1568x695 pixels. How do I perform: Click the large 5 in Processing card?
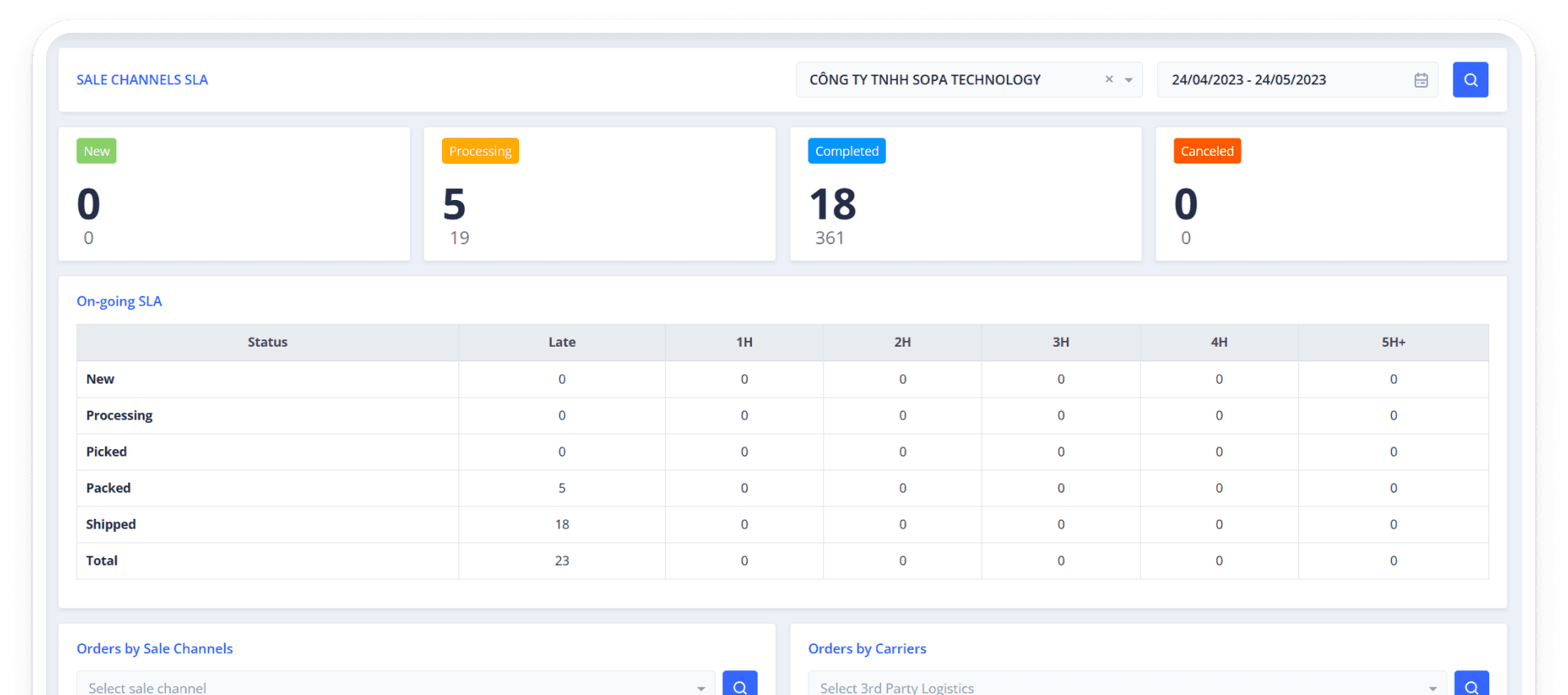(454, 204)
